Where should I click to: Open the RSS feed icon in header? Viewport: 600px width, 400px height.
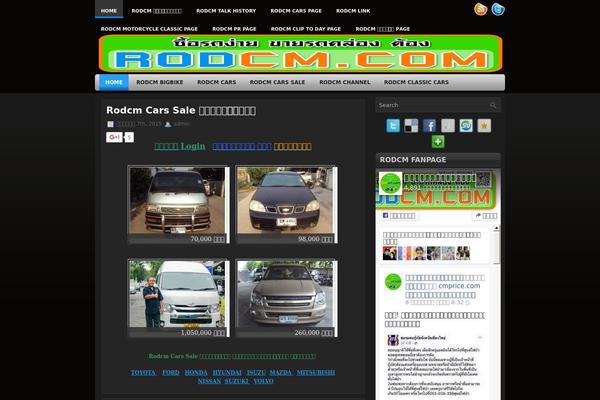click(x=481, y=9)
